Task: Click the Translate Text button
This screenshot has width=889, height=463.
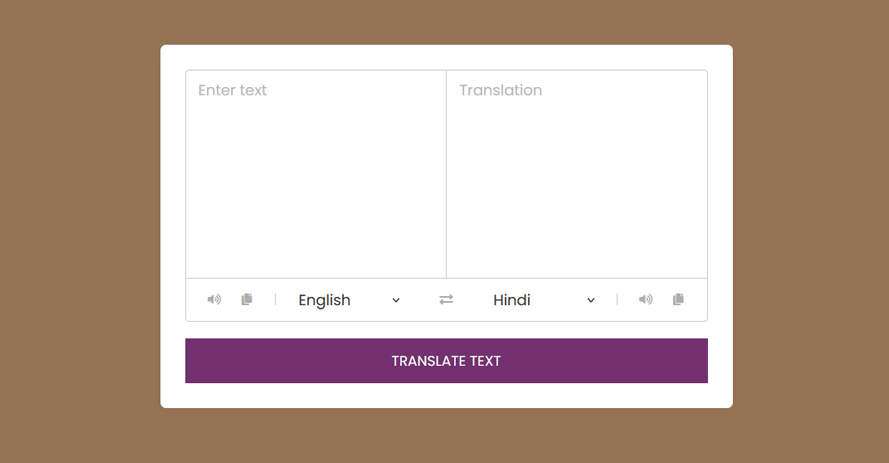Action: tap(446, 361)
